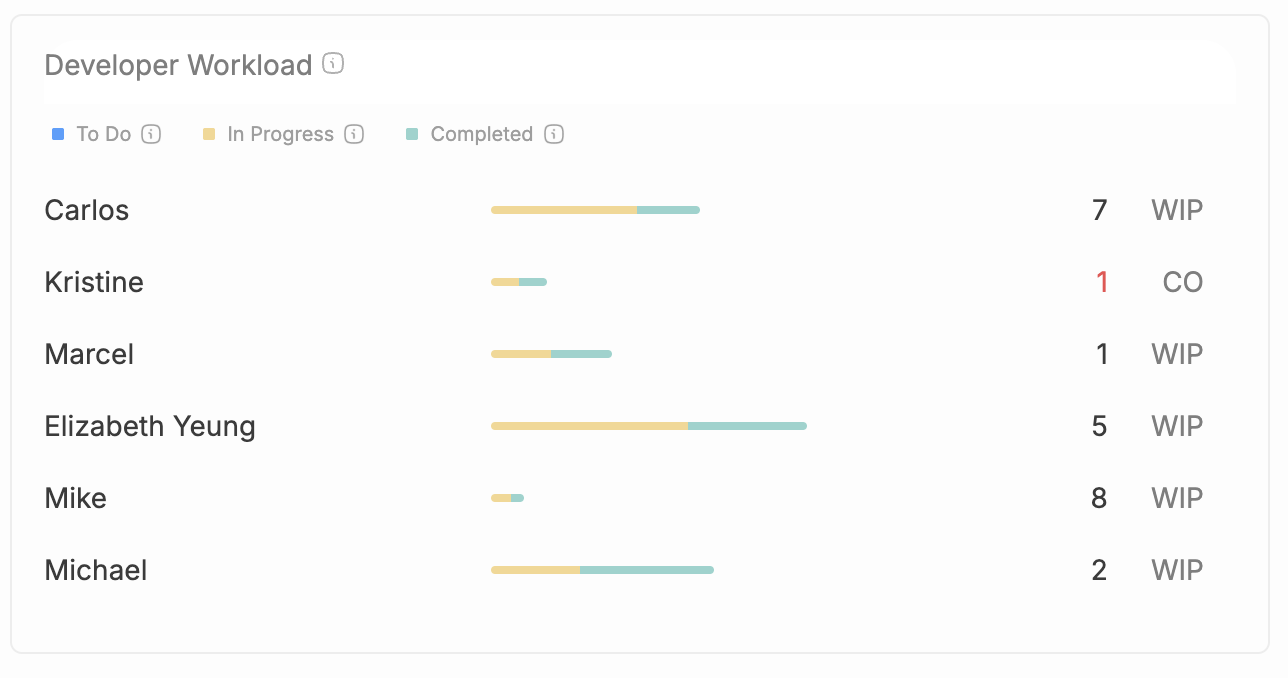This screenshot has width=1288, height=678.
Task: Click info icon next to Developer Workload
Action: point(334,64)
